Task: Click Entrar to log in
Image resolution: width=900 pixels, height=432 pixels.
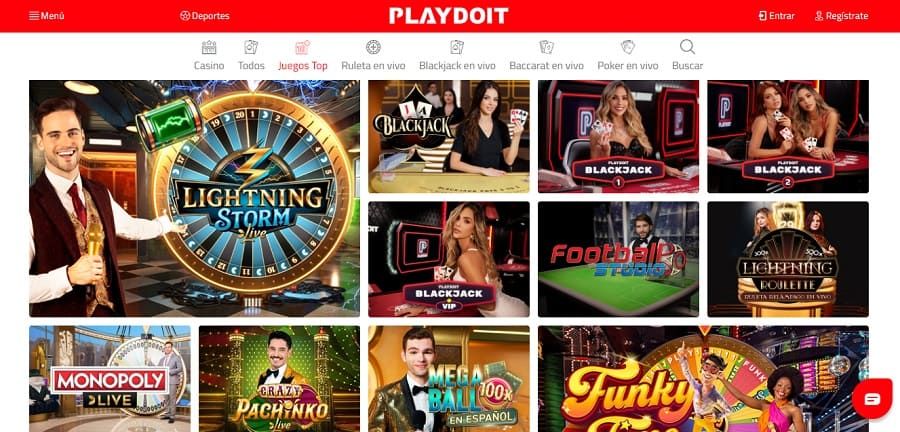Action: 776,15
